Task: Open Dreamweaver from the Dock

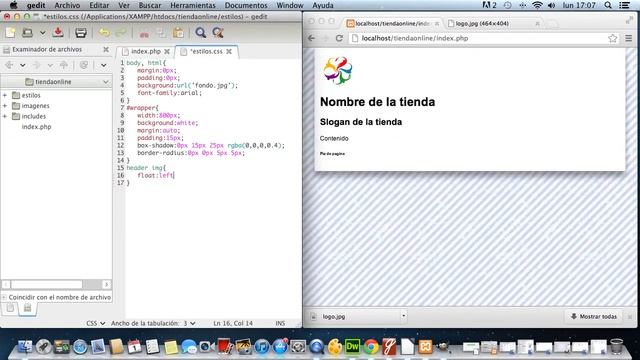Action: tap(353, 347)
